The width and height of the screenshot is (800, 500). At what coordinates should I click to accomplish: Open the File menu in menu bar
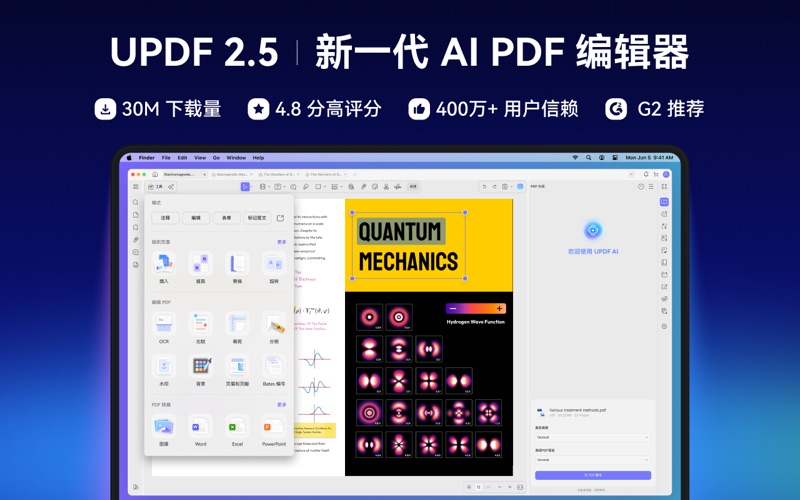(x=166, y=158)
